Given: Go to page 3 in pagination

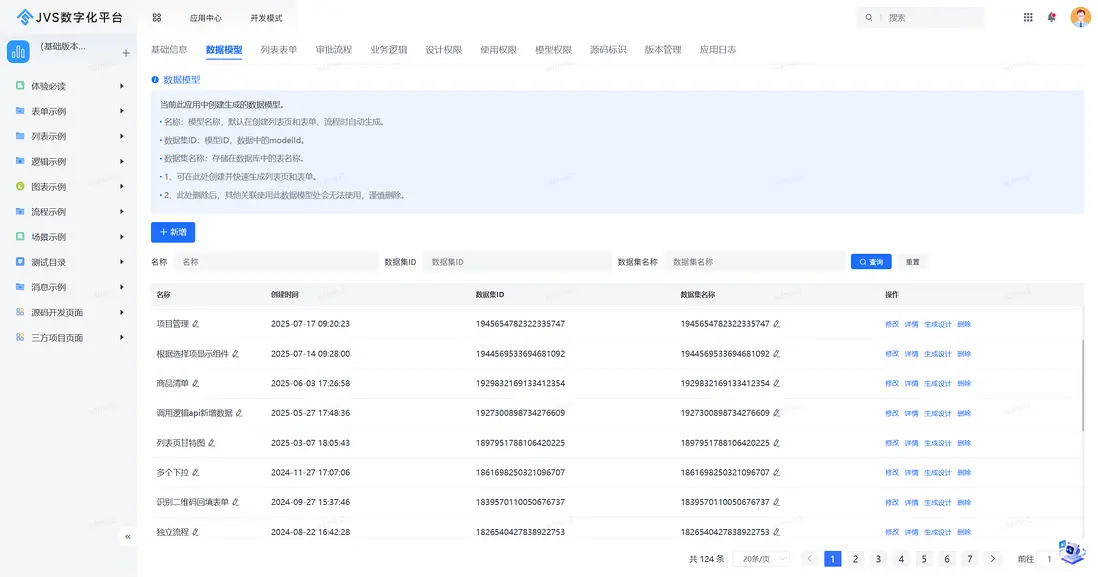Looking at the screenshot, I should [878, 559].
